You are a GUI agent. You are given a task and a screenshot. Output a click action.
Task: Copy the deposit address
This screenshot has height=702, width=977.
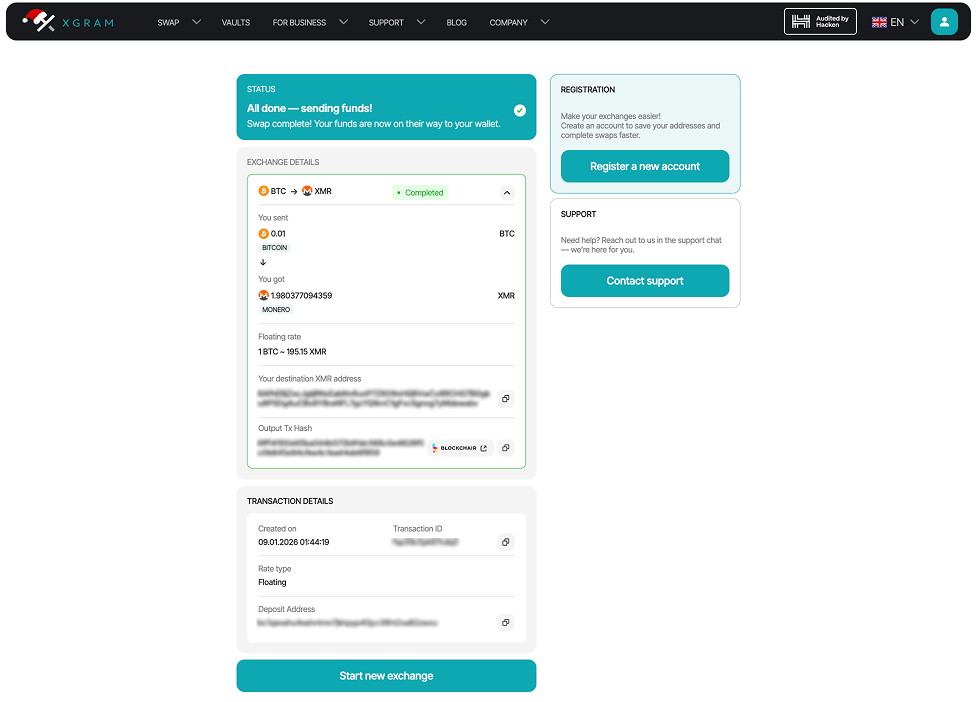tap(506, 622)
